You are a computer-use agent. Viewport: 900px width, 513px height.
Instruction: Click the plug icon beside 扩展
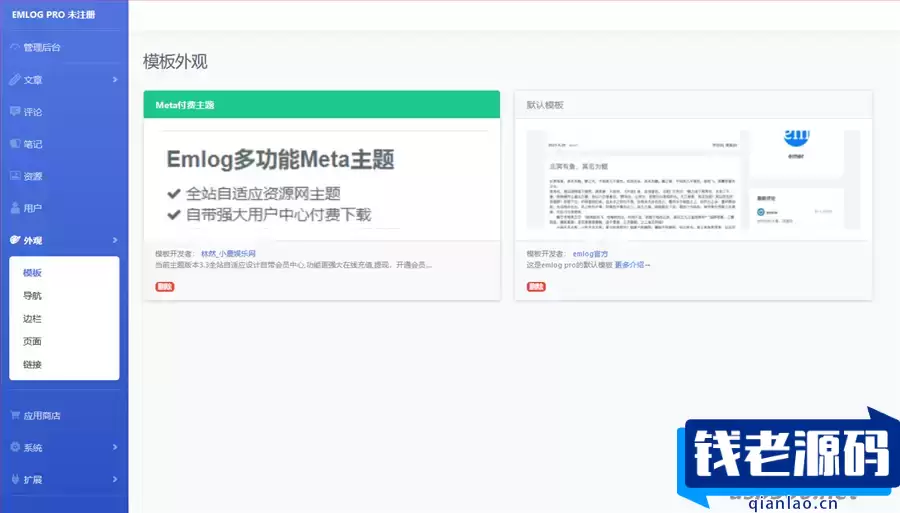point(15,479)
